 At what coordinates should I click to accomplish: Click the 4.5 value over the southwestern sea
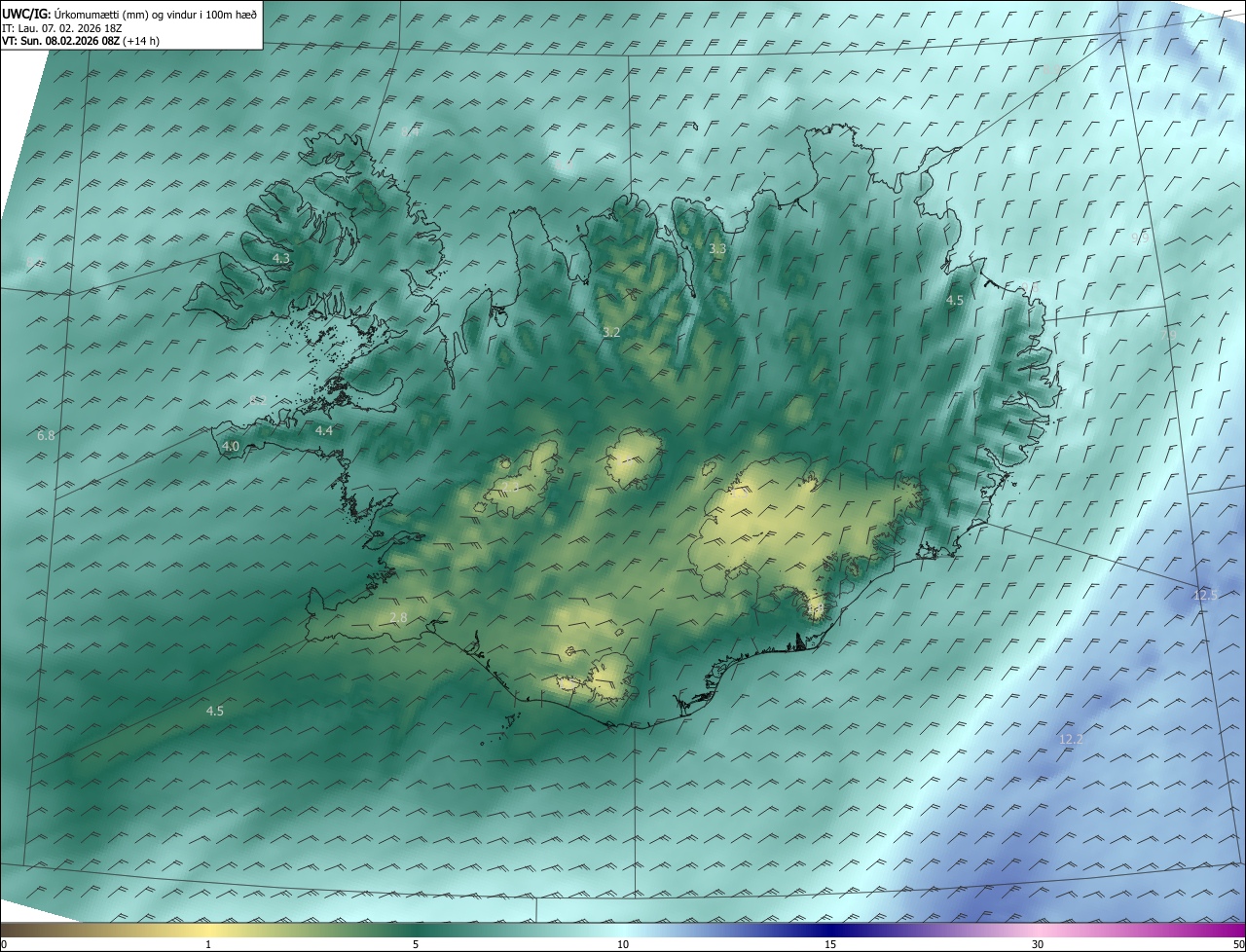(215, 712)
